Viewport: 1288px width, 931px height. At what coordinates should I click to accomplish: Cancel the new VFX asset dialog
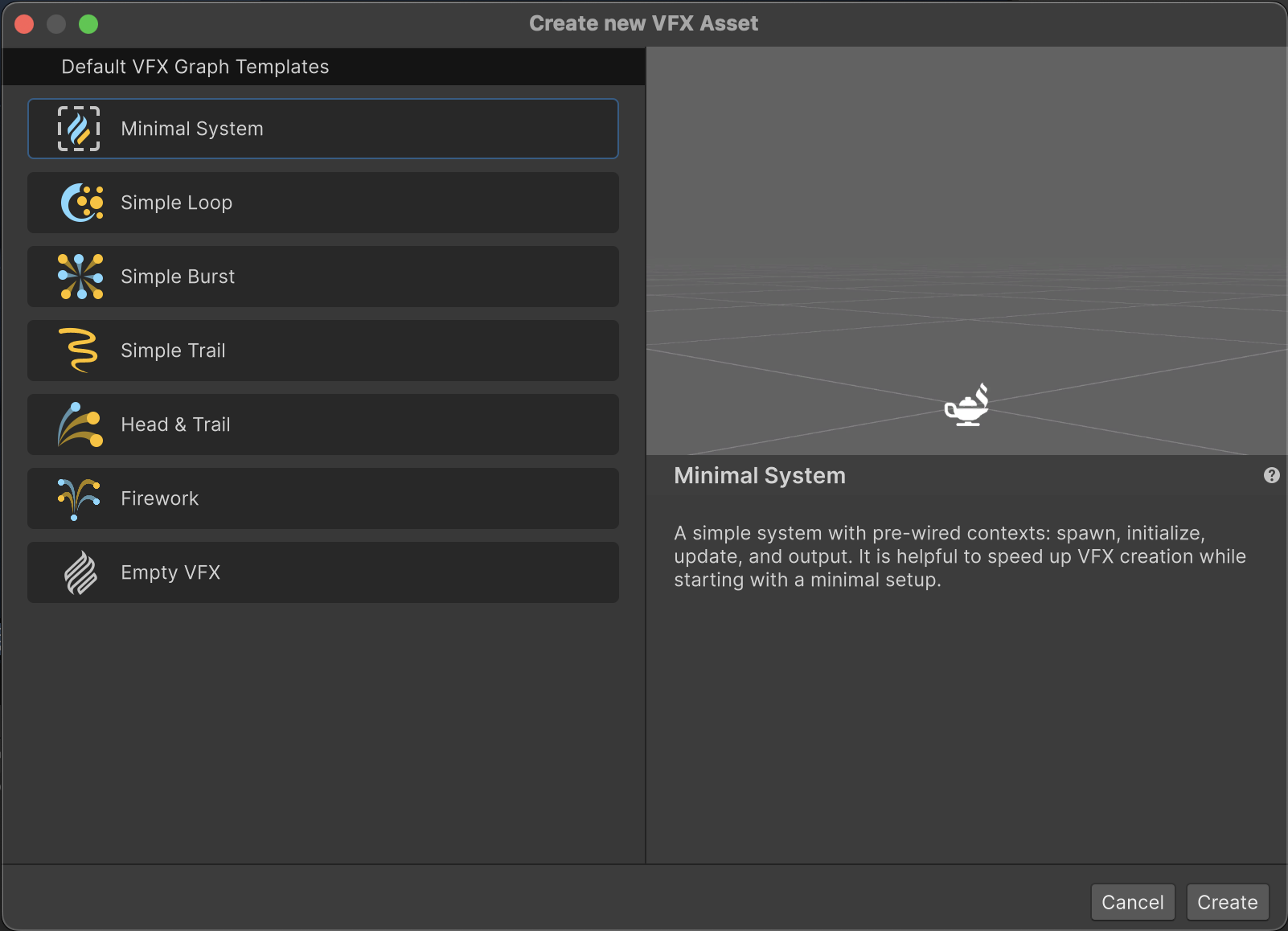(x=1133, y=902)
